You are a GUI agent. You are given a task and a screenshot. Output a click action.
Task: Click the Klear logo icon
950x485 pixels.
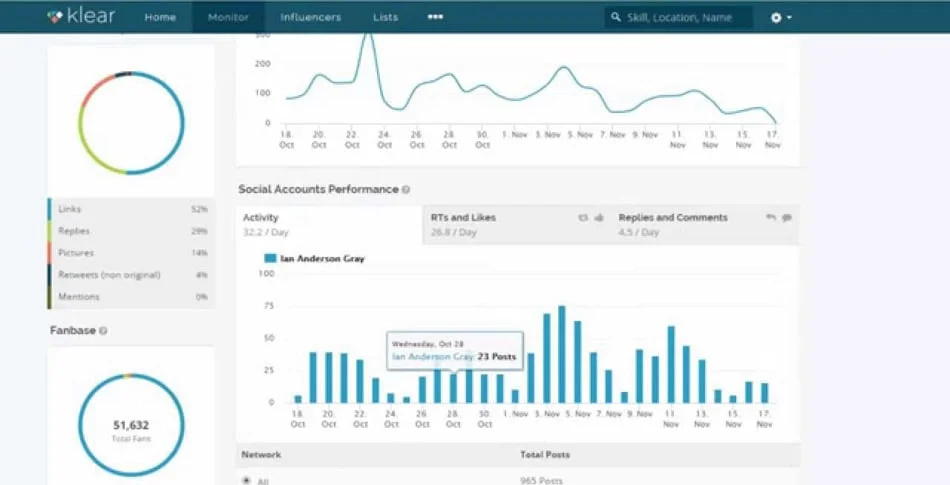(x=56, y=17)
